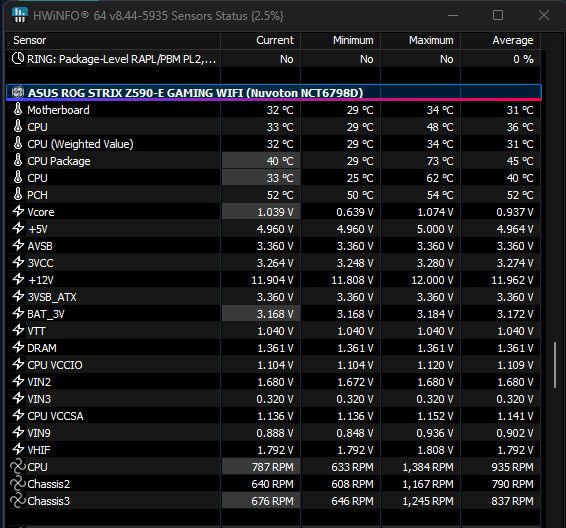Click the lightning icon beside CPU VCCSA
Image resolution: width=566 pixels, height=528 pixels.
pyautogui.click(x=18, y=415)
